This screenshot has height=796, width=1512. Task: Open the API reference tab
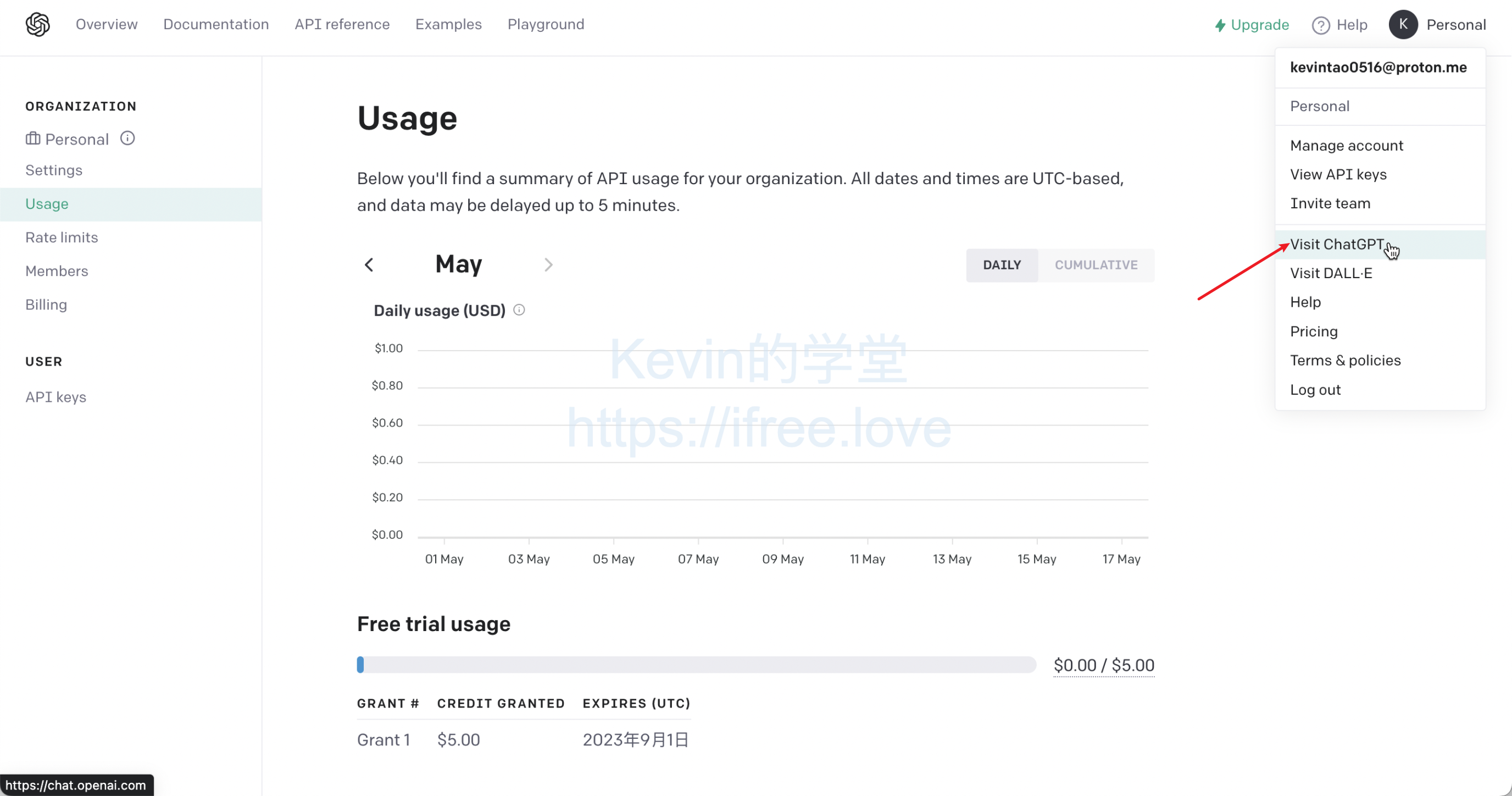coord(342,25)
